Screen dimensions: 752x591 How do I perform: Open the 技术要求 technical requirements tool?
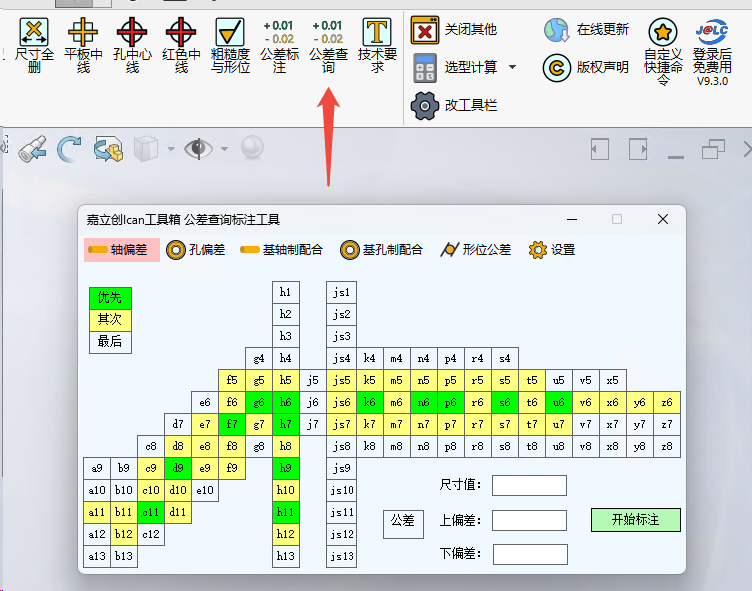pyautogui.click(x=377, y=46)
